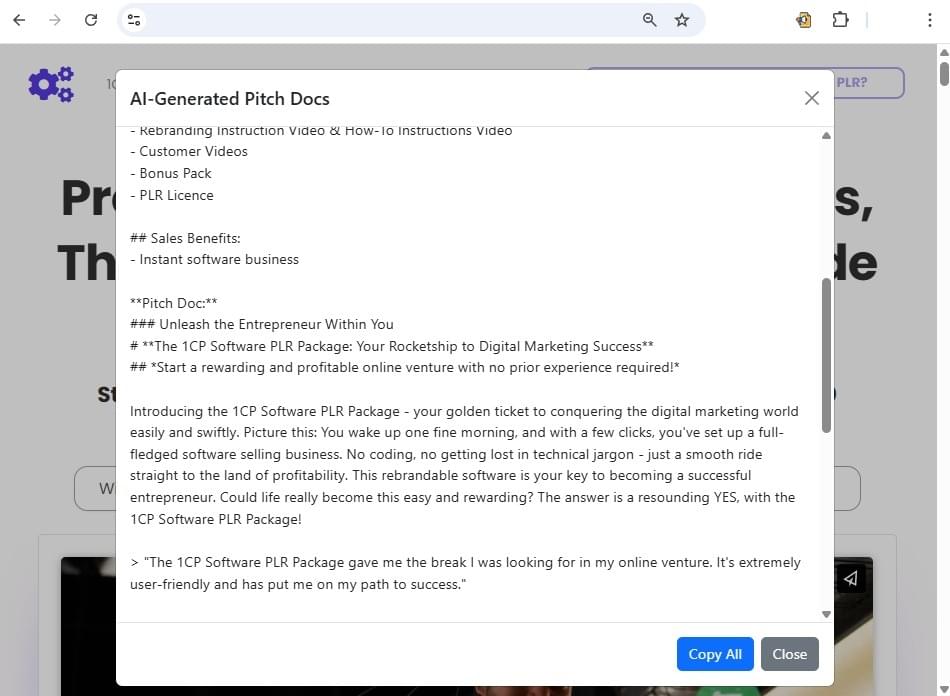Click 'Unleash the Entrepreneur Within You' heading
The image size is (950, 696).
click(x=262, y=324)
